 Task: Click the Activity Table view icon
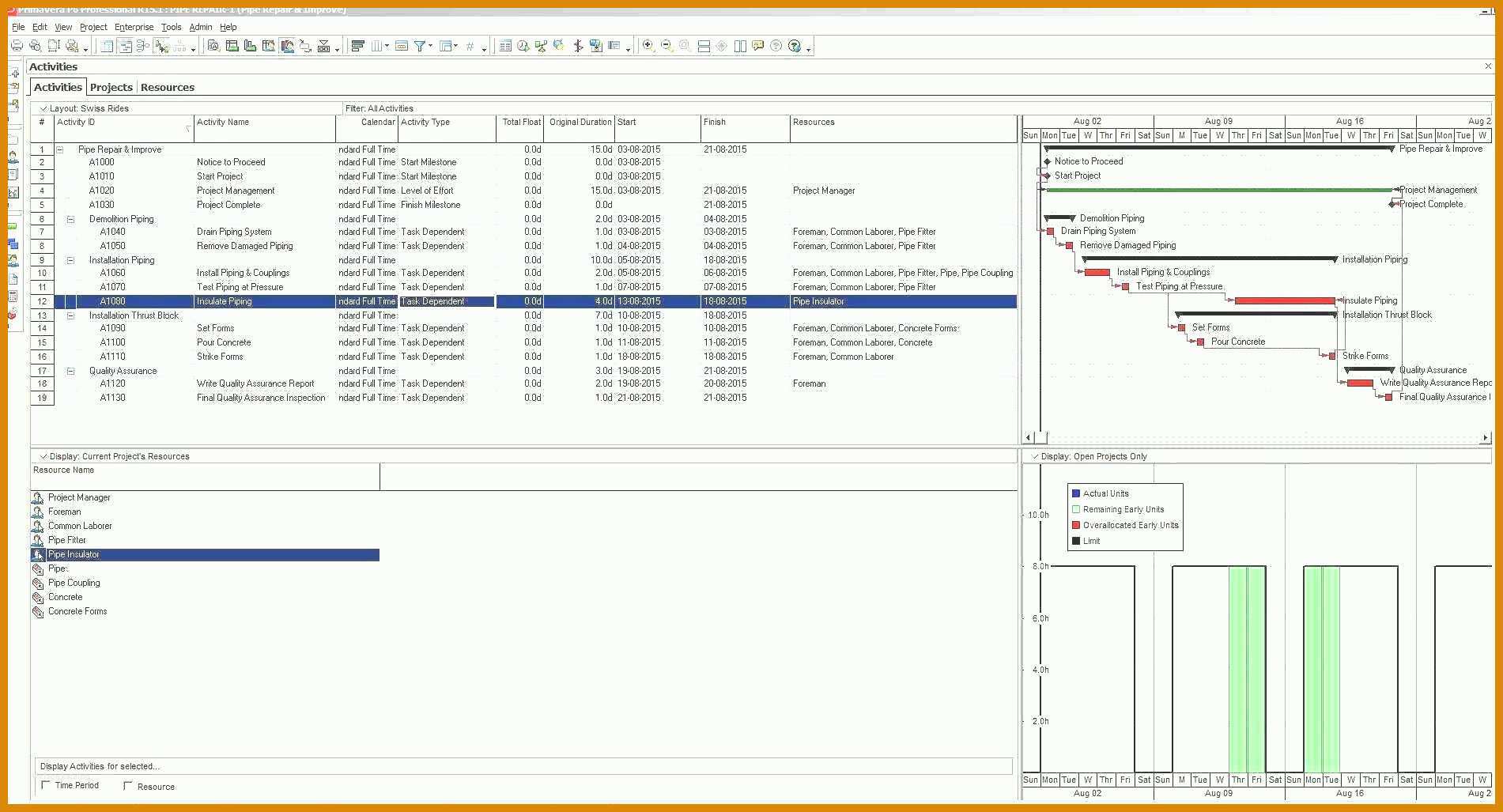(x=107, y=46)
